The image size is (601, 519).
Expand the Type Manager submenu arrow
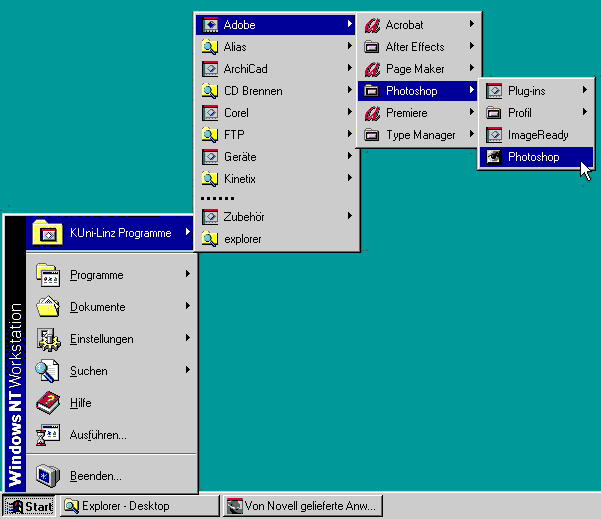[472, 134]
